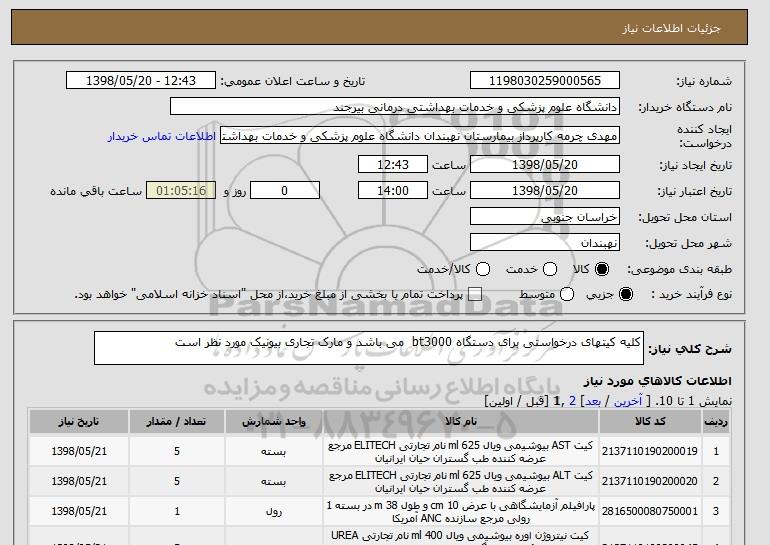
Task: Click the کیت نیتروژن اوره item name cell
Action: (x=461, y=536)
